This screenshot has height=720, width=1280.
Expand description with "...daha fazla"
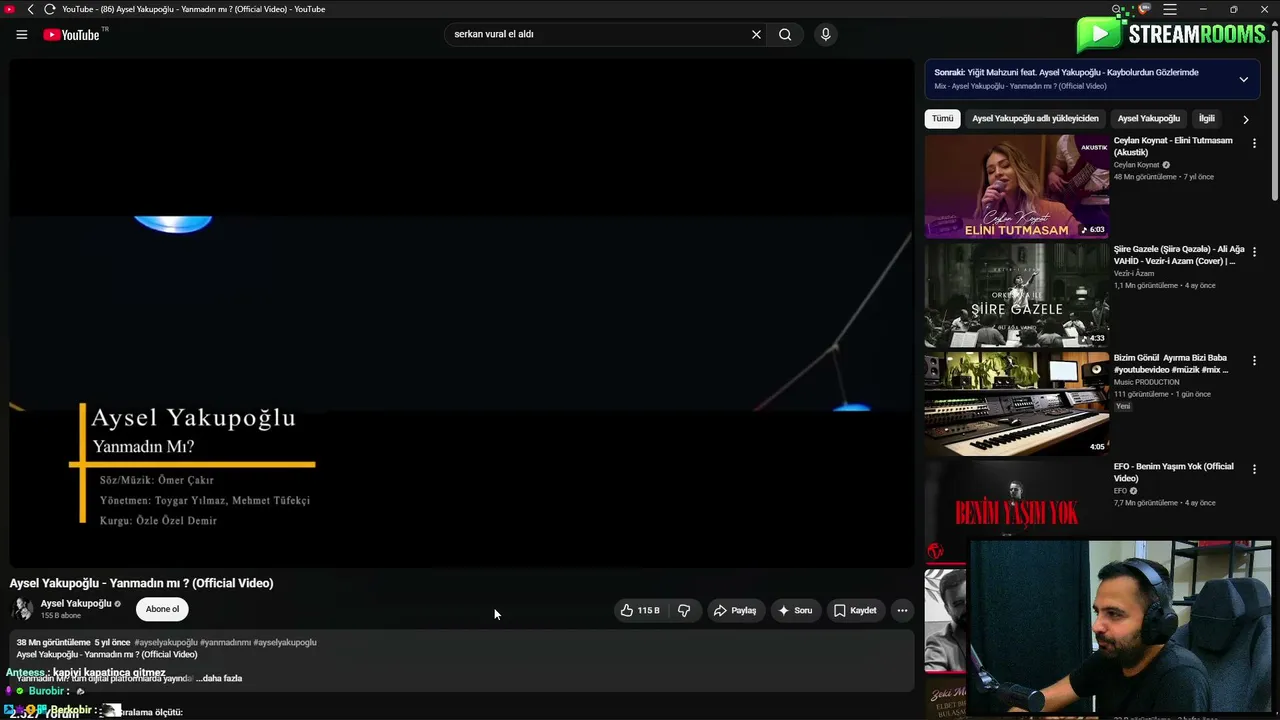[219, 679]
